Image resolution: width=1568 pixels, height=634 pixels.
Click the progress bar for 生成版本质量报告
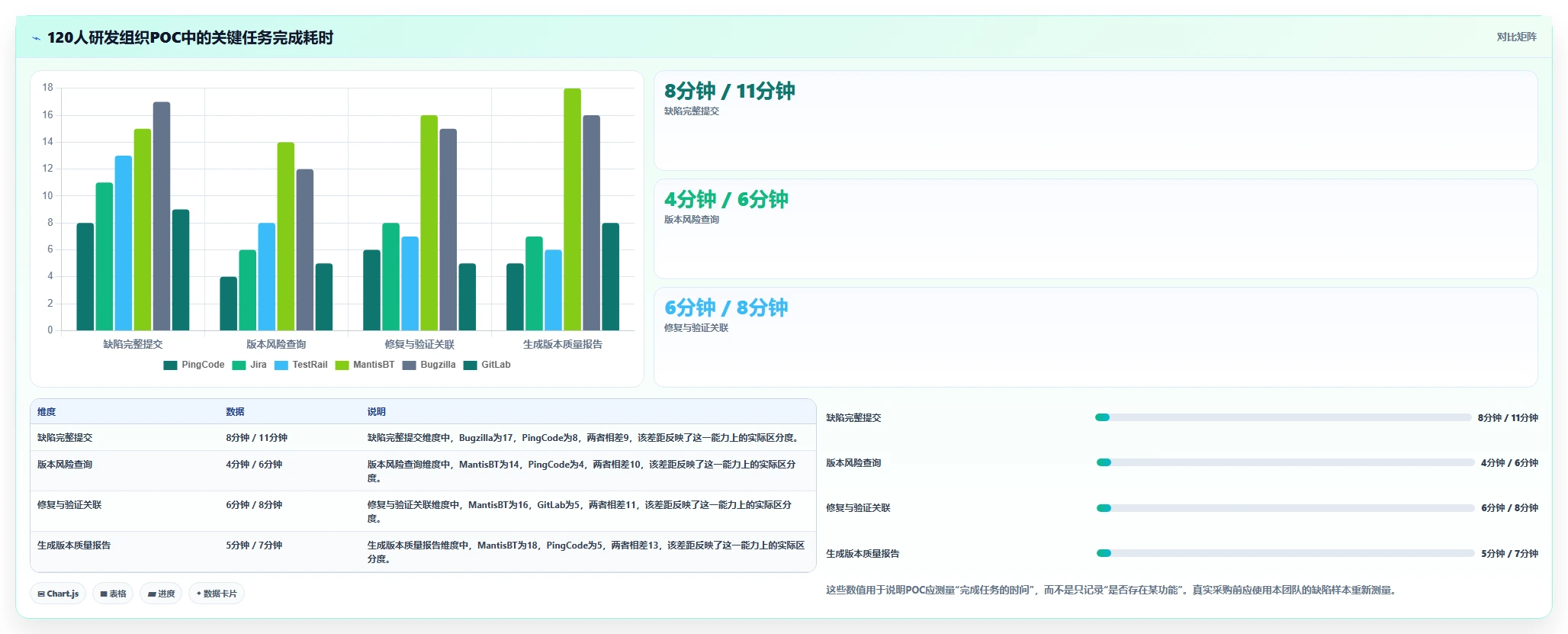[1285, 553]
